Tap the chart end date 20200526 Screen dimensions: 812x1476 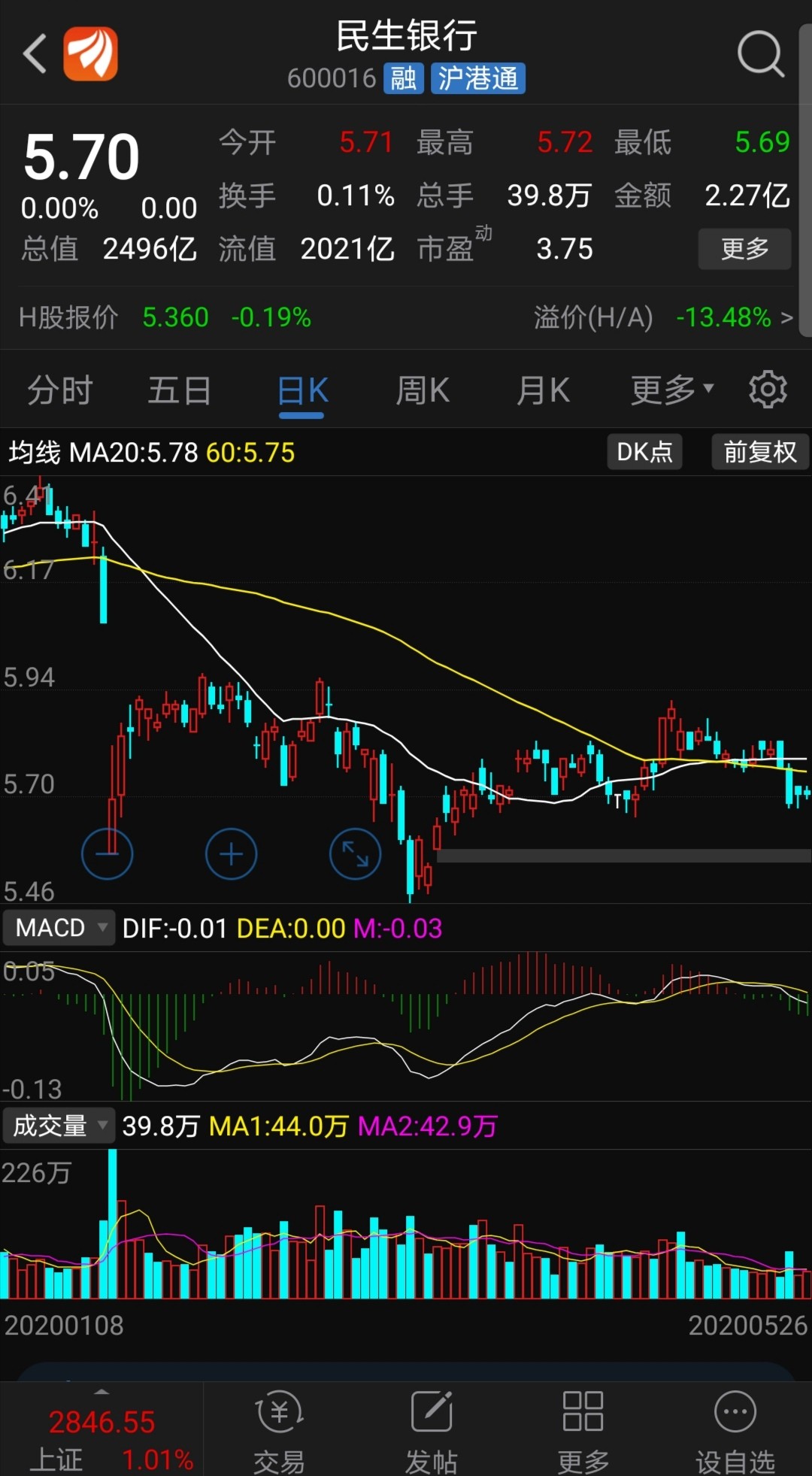coord(748,1325)
